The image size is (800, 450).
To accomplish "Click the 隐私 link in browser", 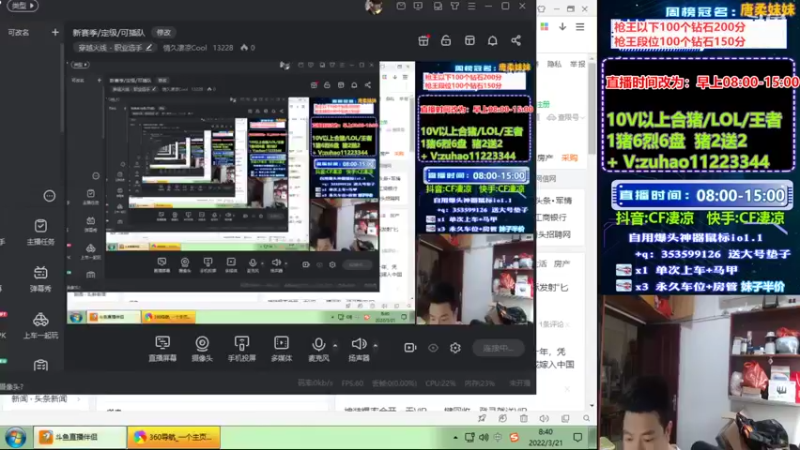I will coord(554,64).
